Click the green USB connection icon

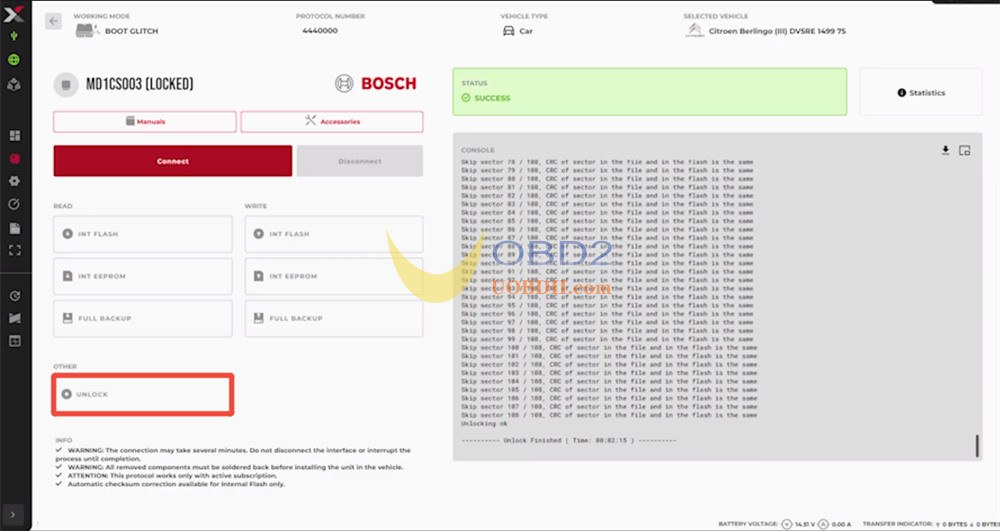point(13,36)
